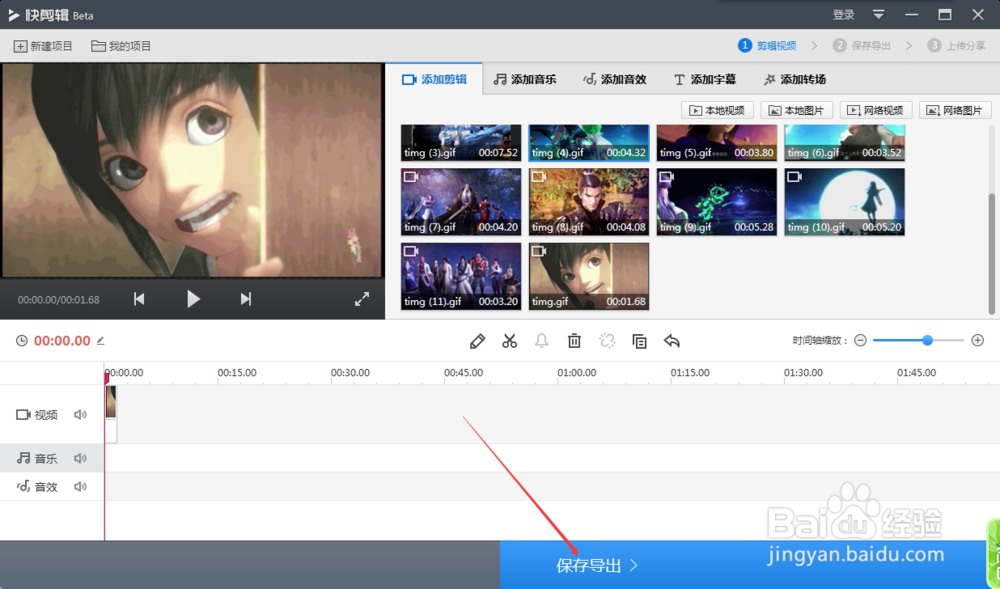Open the pencil edit clip tool
1000x589 pixels.
coord(477,341)
